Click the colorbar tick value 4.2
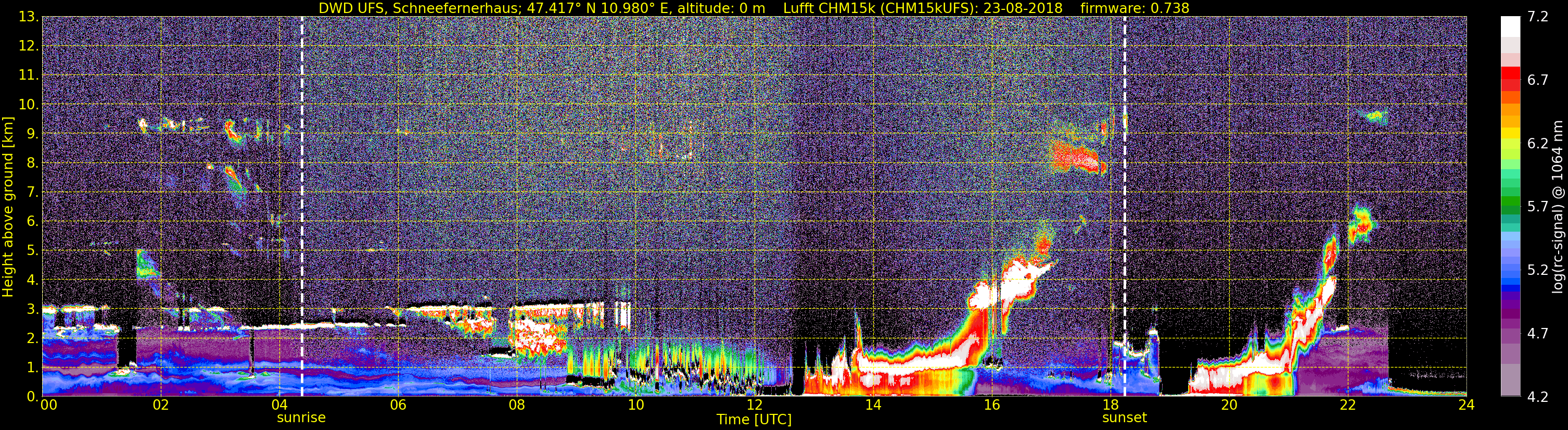Viewport: 1568px width, 430px height. click(1538, 397)
